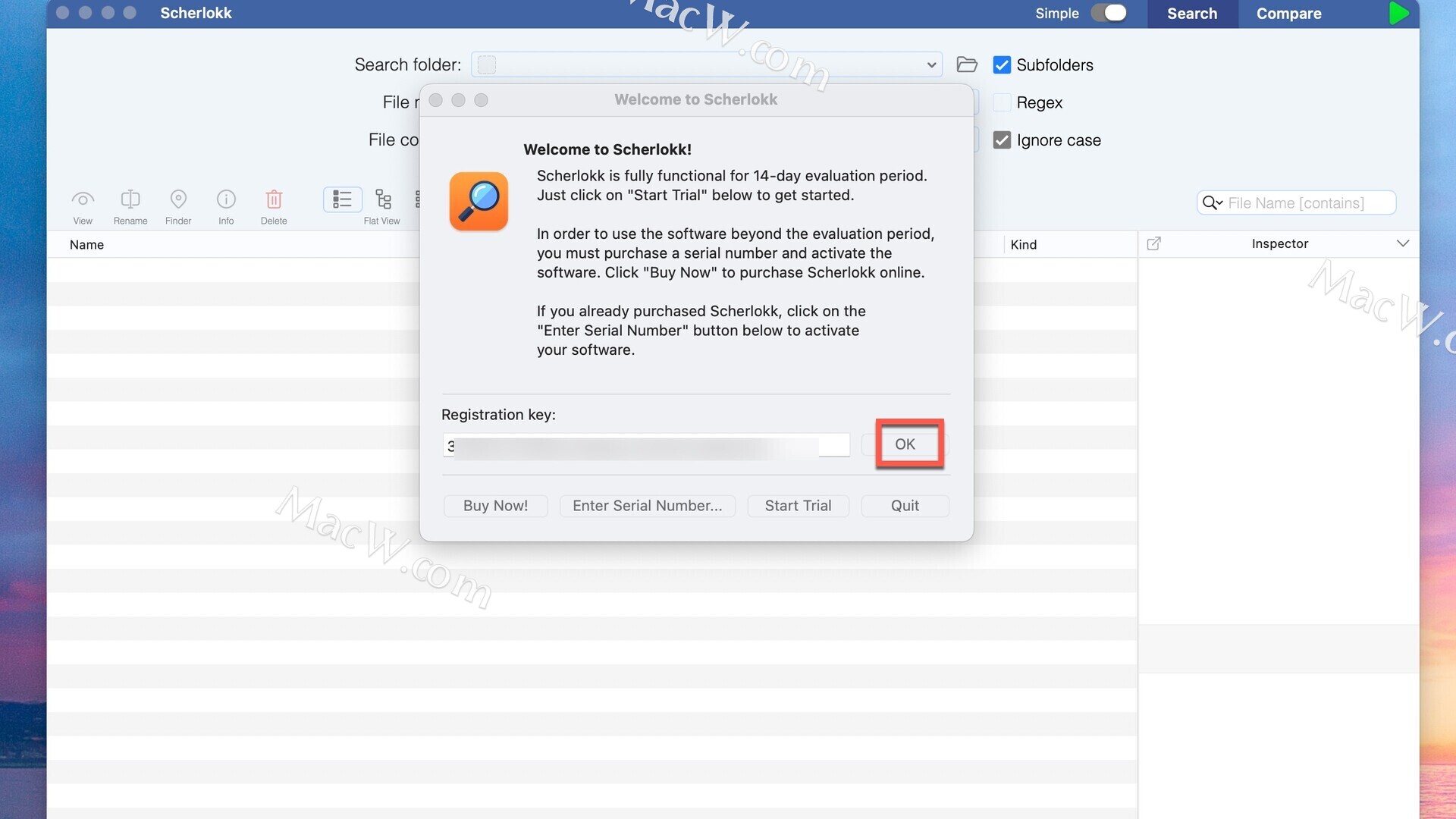Switch to the Search tab
Image resolution: width=1456 pixels, height=819 pixels.
point(1192,14)
